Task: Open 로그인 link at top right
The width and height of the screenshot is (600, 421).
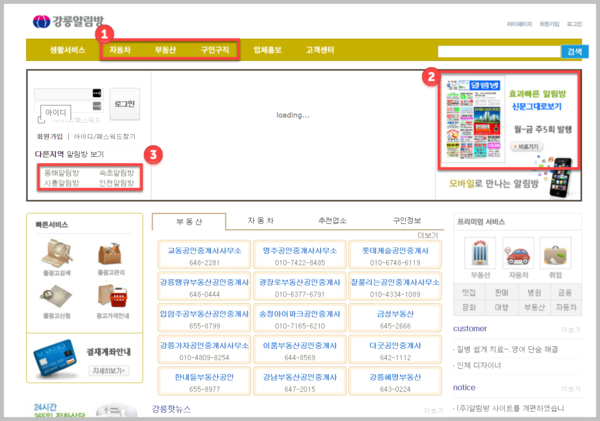Action: pyautogui.click(x=574, y=24)
